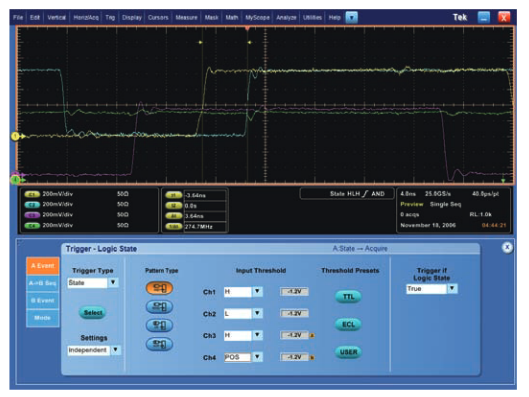This screenshot has width=529, height=397.
Task: Close the Trigger control panel
Action: click(x=507, y=247)
